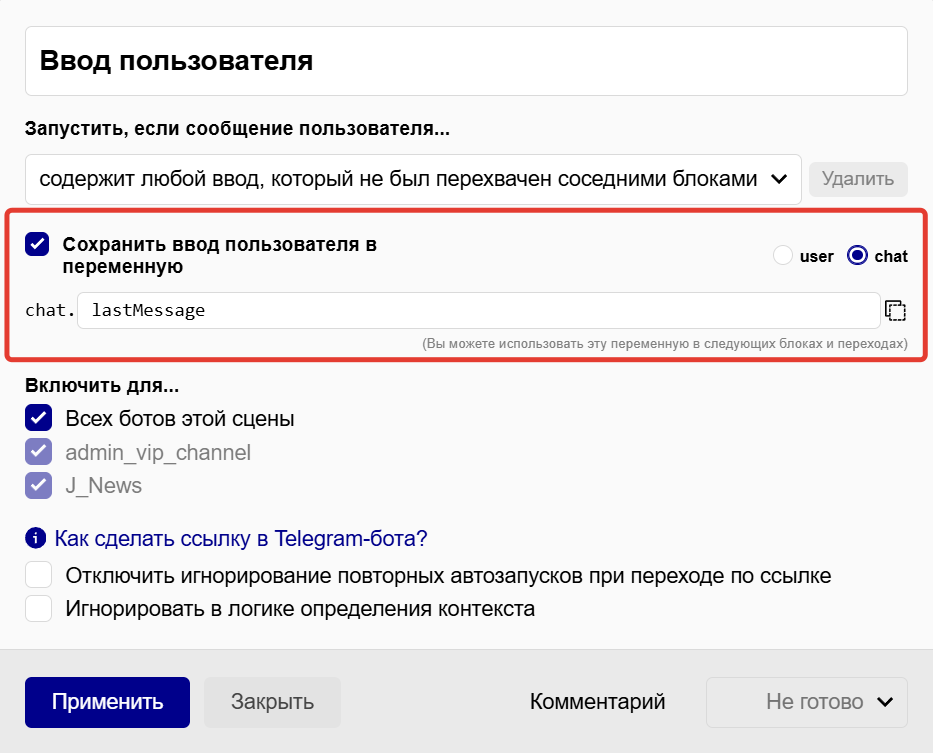The image size is (933, 753).
Task: Click the 'Применить' button
Action: [107, 702]
